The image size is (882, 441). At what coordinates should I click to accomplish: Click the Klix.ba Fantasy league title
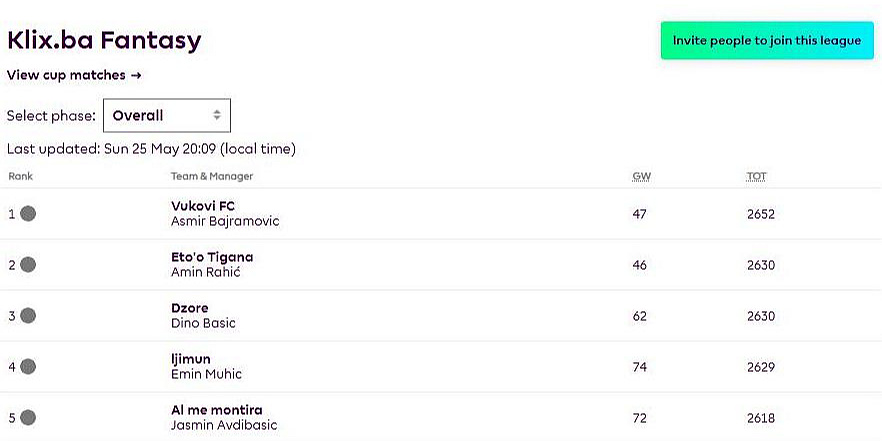pyautogui.click(x=104, y=40)
